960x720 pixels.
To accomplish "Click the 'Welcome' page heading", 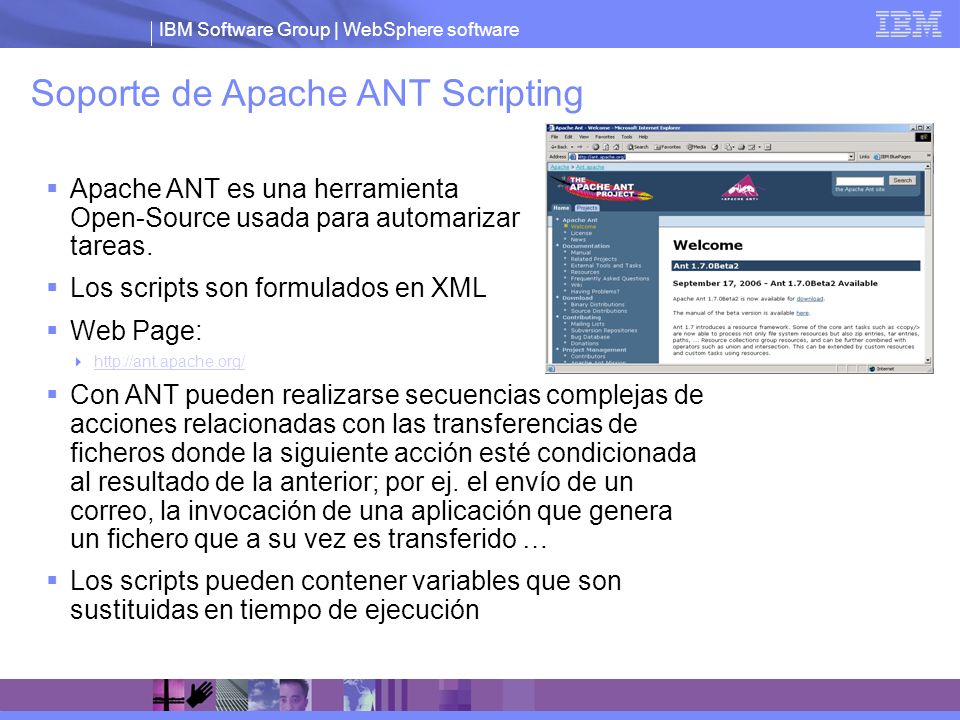I will (708, 245).
